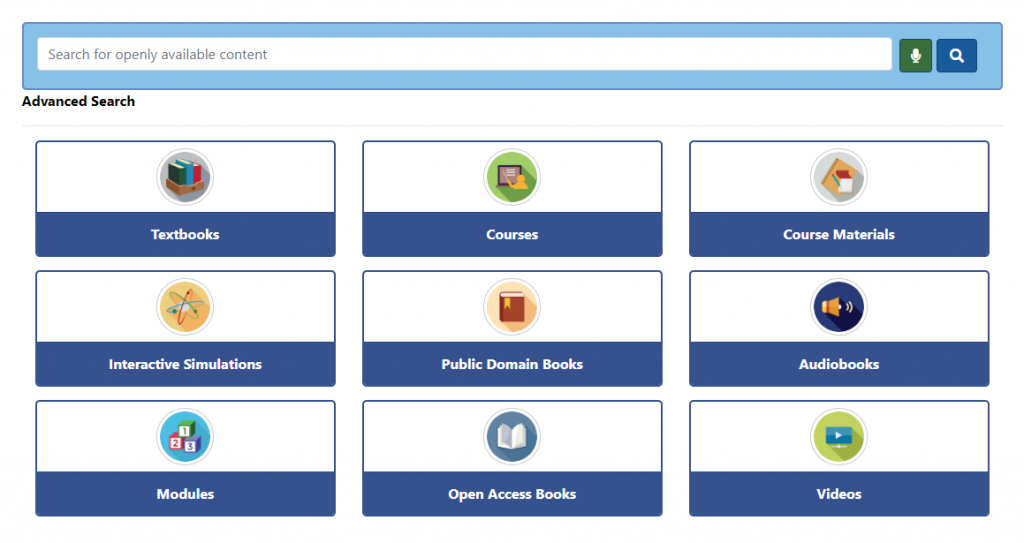The height and width of the screenshot is (543, 1024).
Task: Click the Courses laptop icon
Action: point(512,178)
